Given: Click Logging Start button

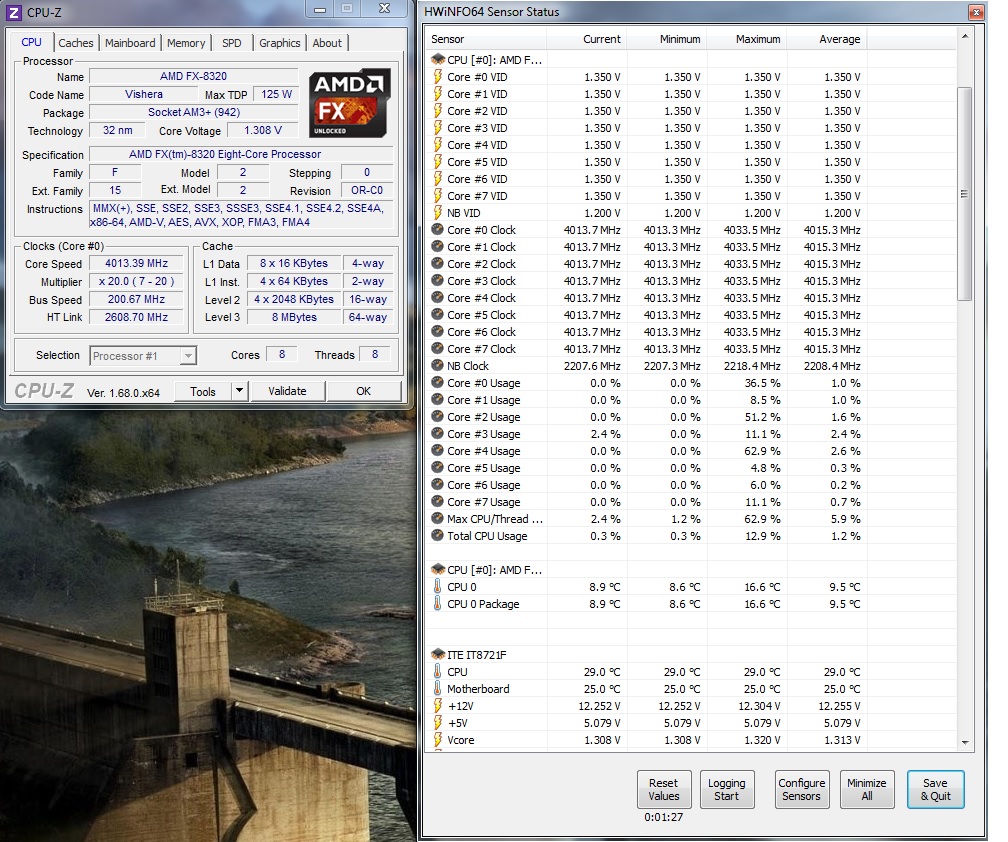Looking at the screenshot, I should [x=726, y=789].
